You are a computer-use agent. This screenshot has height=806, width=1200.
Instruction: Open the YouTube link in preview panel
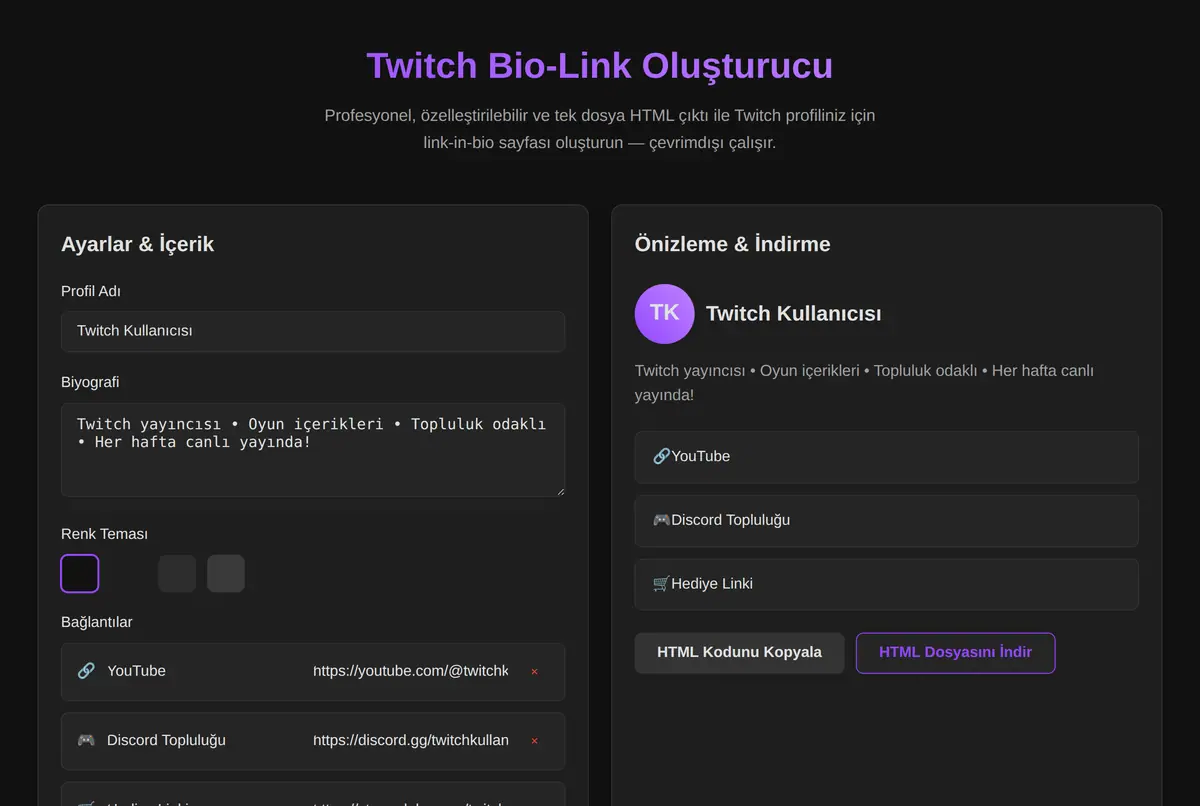(886, 457)
